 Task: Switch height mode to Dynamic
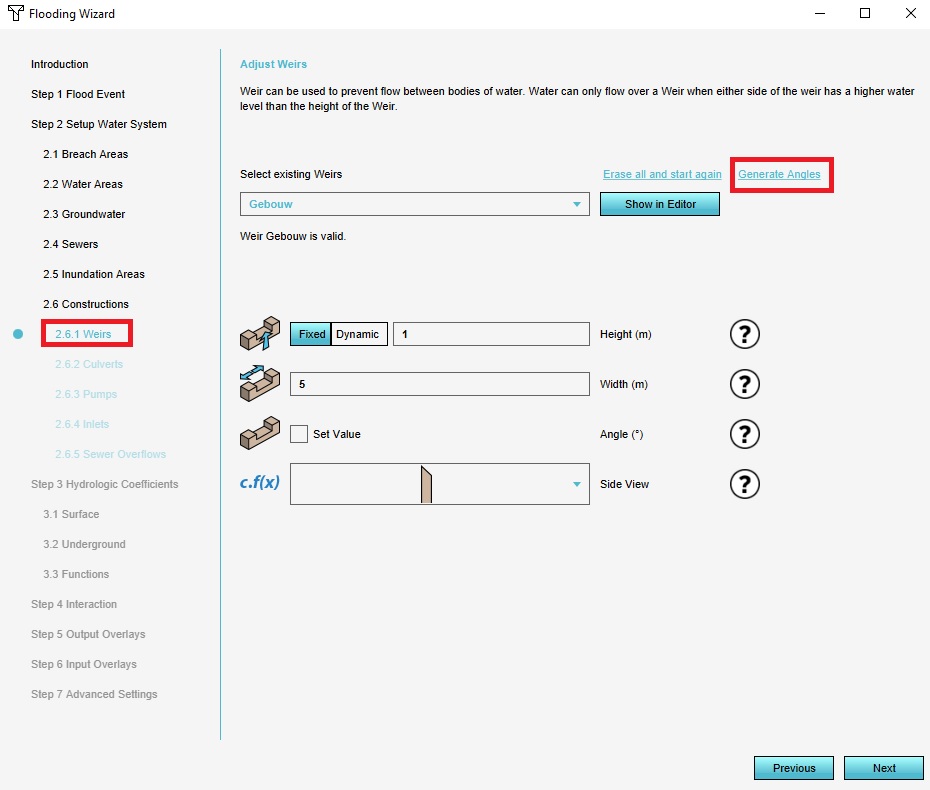click(x=358, y=334)
